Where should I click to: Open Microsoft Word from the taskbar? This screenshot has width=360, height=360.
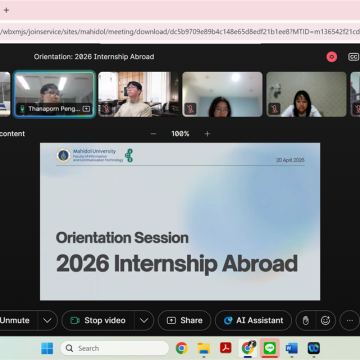(292, 348)
